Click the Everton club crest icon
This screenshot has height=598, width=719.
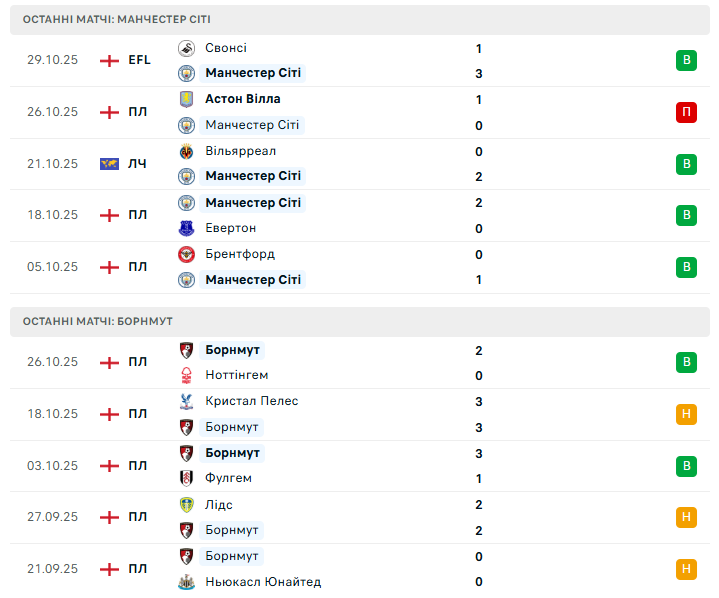click(186, 228)
